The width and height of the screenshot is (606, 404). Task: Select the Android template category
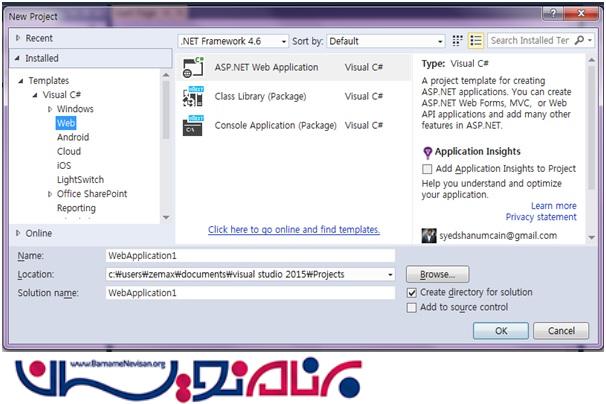coord(73,137)
